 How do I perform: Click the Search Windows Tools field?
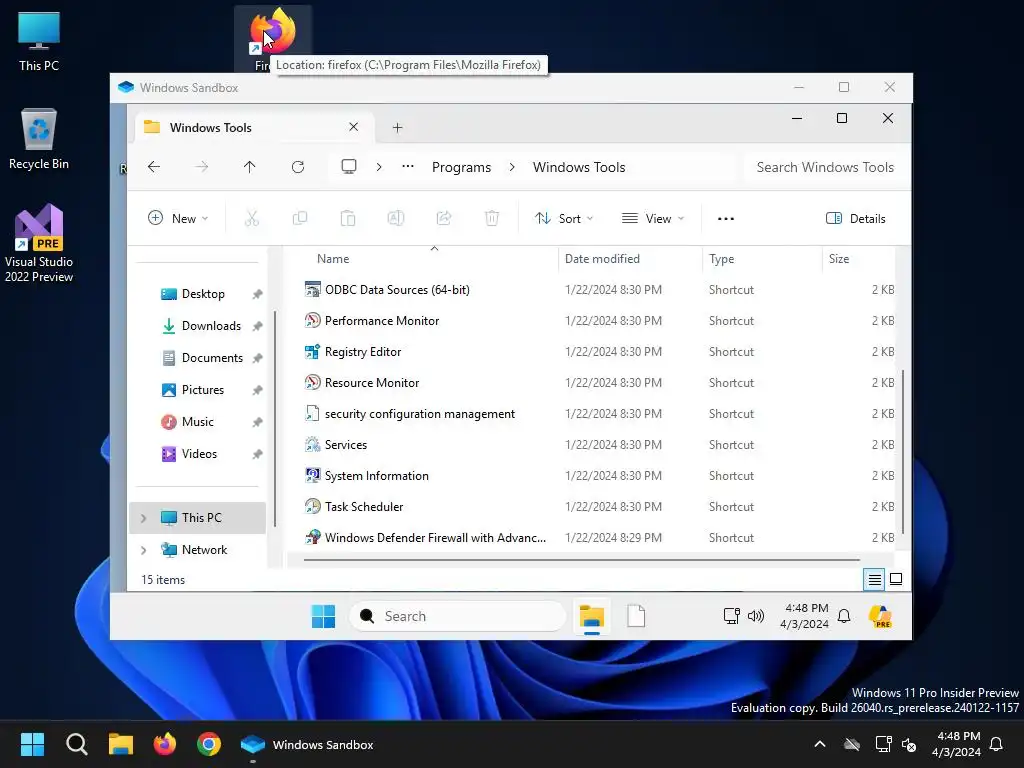click(x=825, y=167)
